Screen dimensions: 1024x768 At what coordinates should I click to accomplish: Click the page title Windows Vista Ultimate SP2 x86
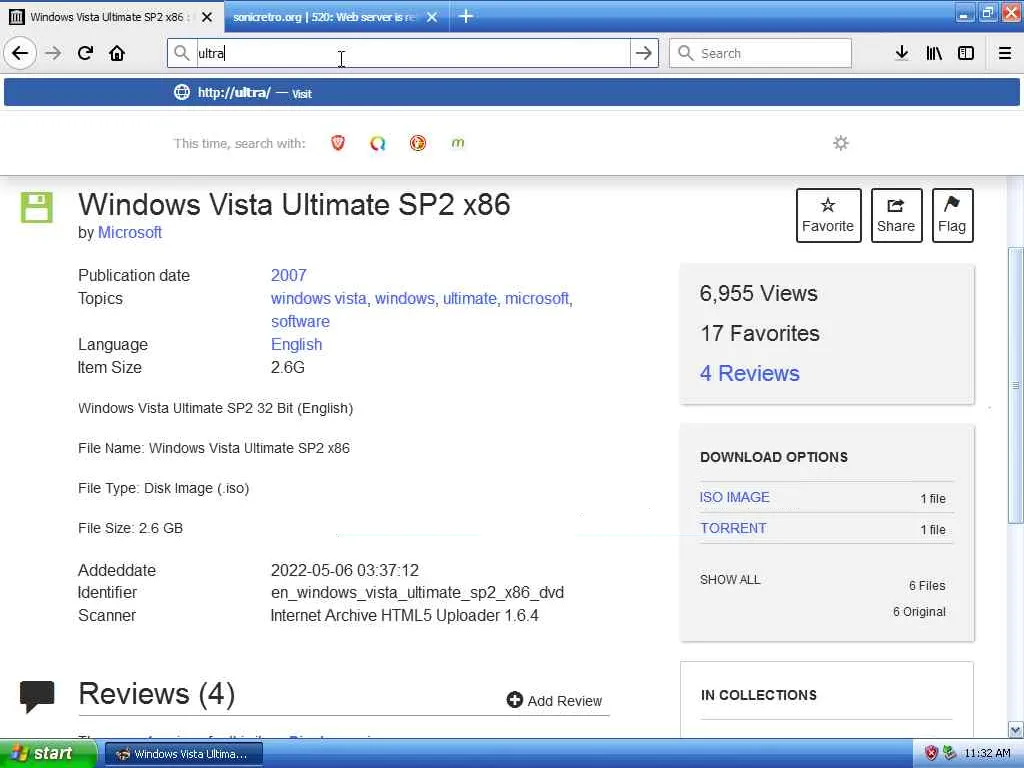(x=295, y=204)
